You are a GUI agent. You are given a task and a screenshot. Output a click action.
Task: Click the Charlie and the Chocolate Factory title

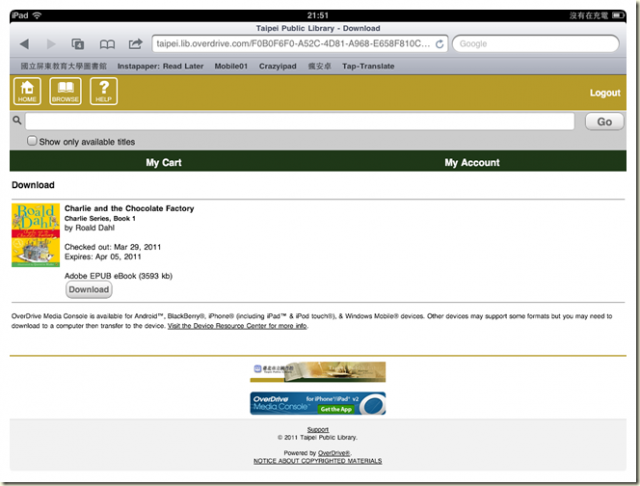click(129, 208)
